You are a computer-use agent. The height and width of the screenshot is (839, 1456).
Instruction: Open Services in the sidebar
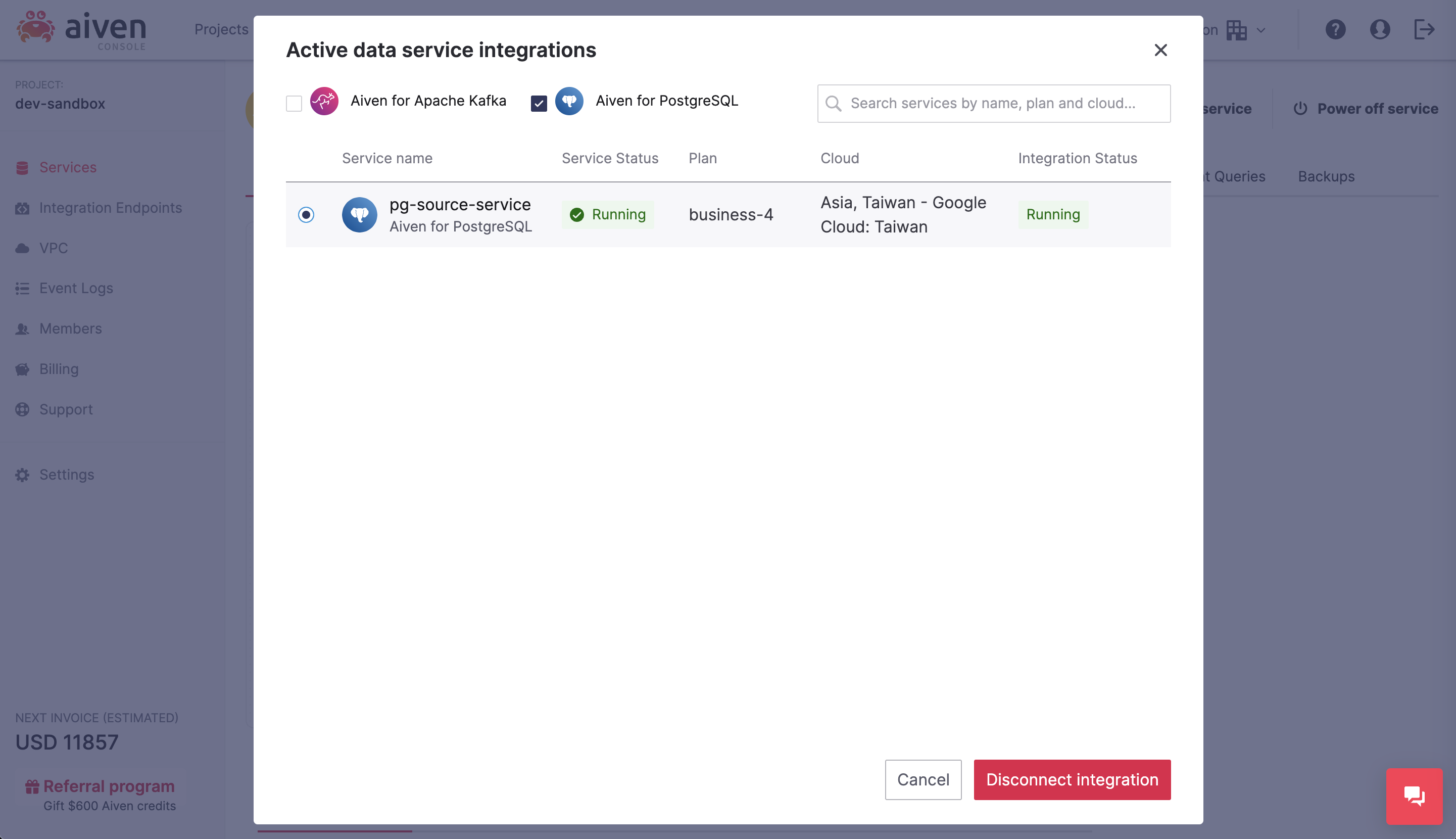(68, 167)
